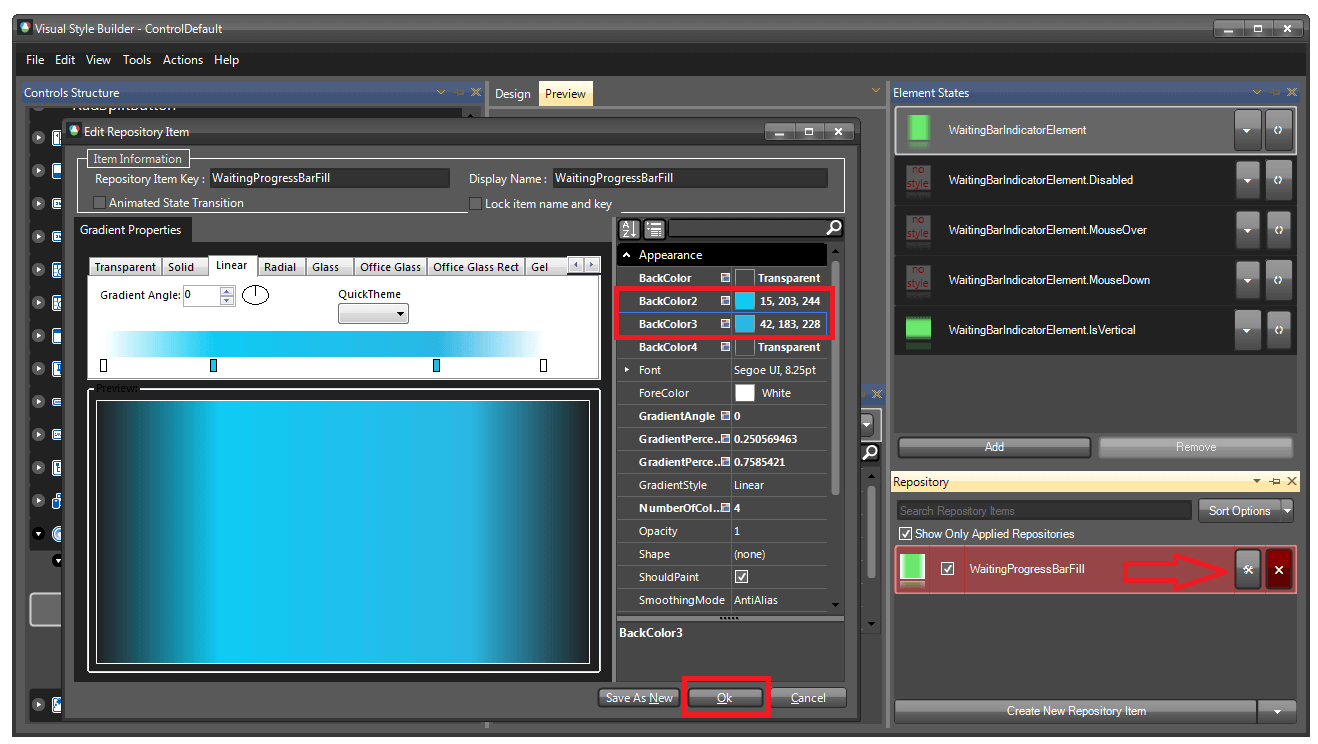The image size is (1318, 744).
Task: Open the Actions menu
Action: point(182,60)
